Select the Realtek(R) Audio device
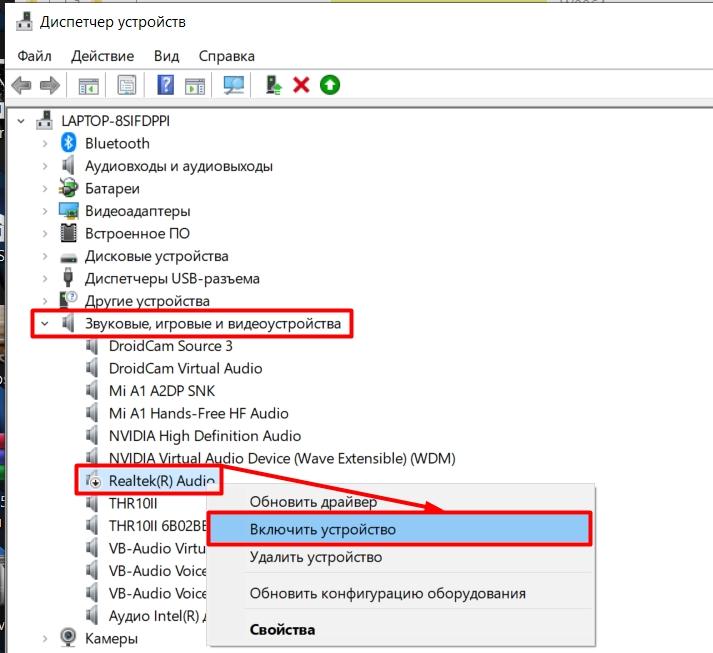713x653 pixels. 161,481
